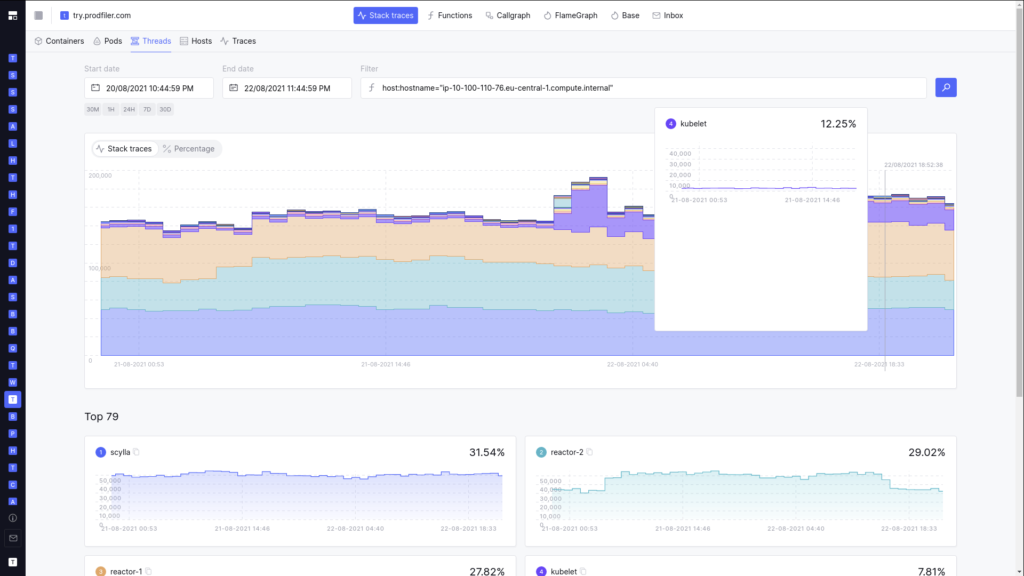
Task: Switch chart to Stack traces view
Action: pos(124,149)
